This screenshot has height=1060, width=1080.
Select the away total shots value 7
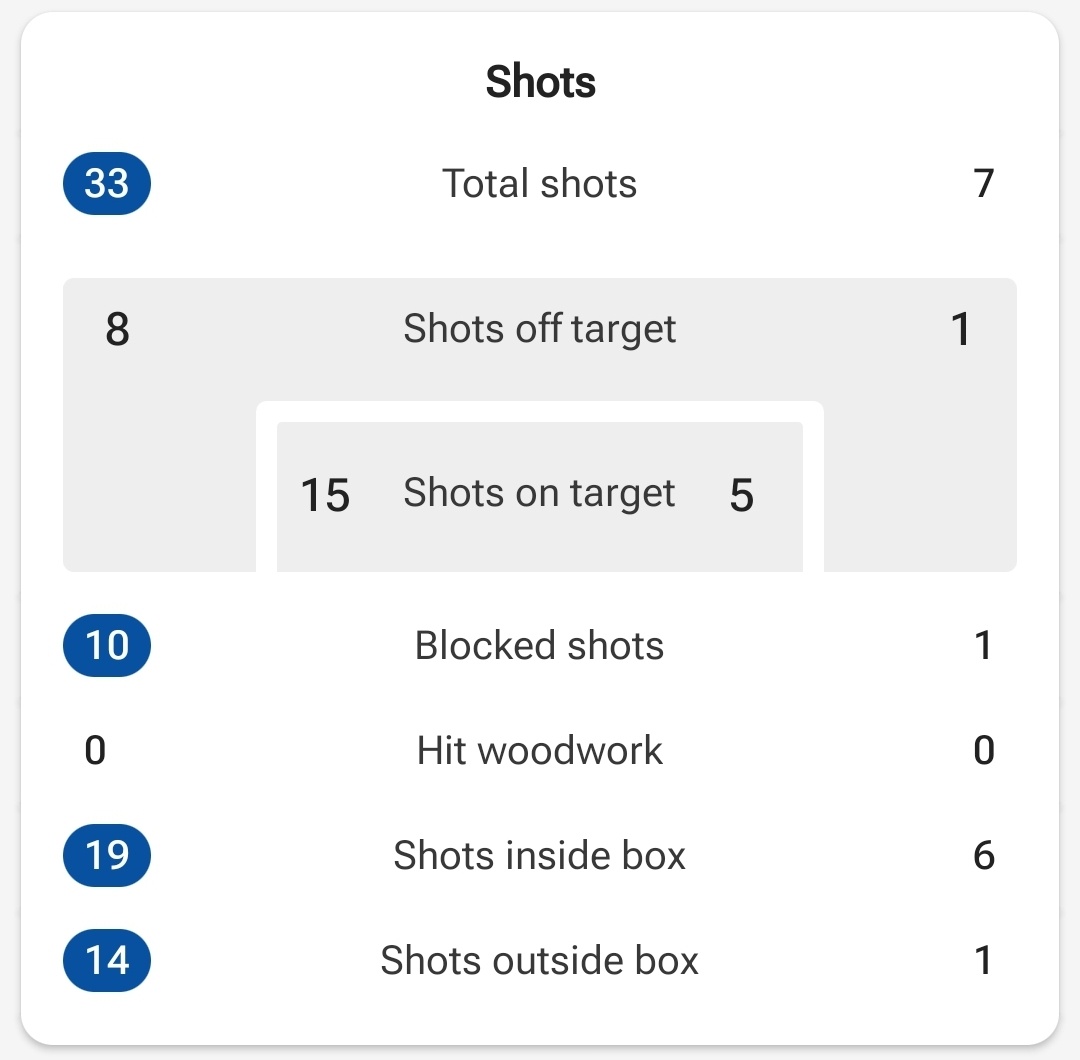984,183
